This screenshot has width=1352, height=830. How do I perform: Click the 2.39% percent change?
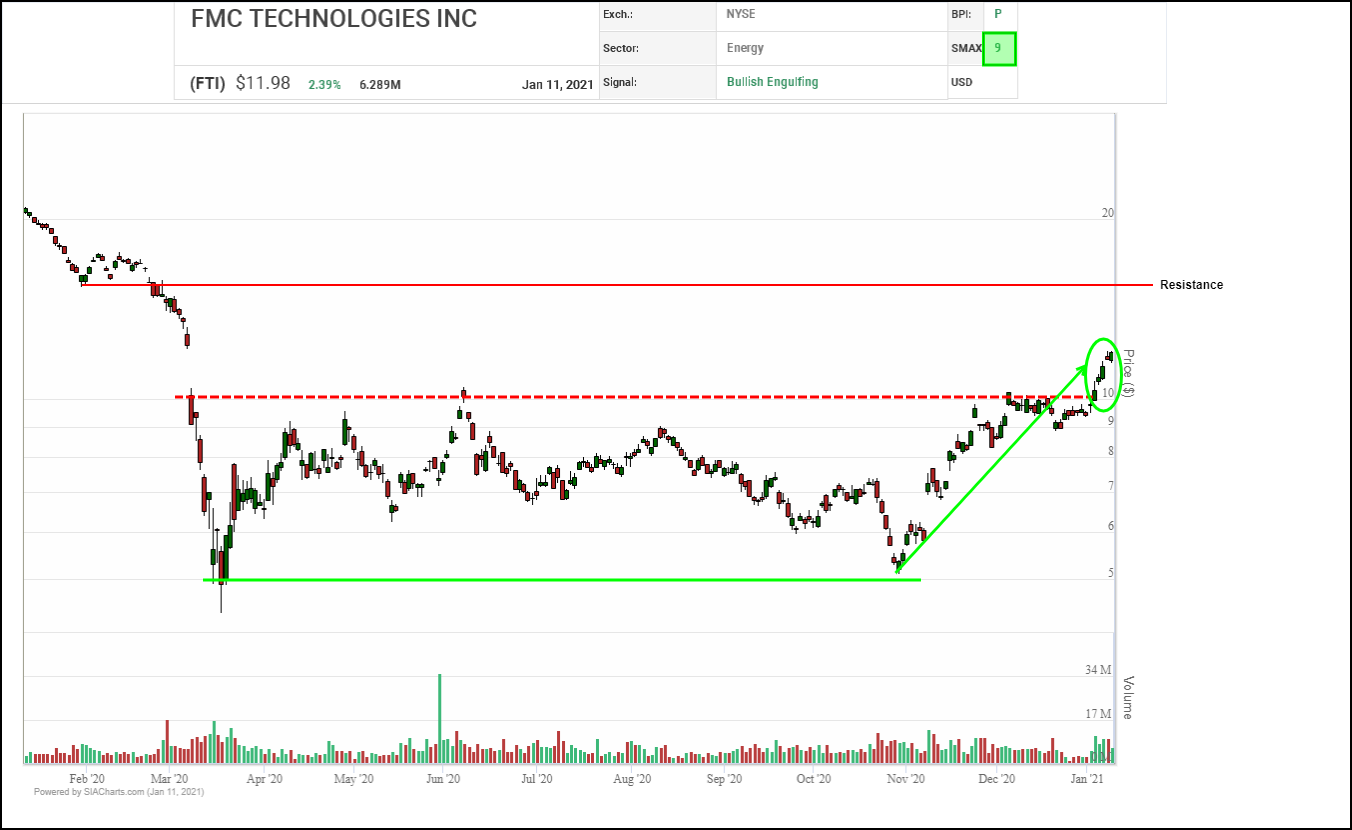[x=323, y=85]
